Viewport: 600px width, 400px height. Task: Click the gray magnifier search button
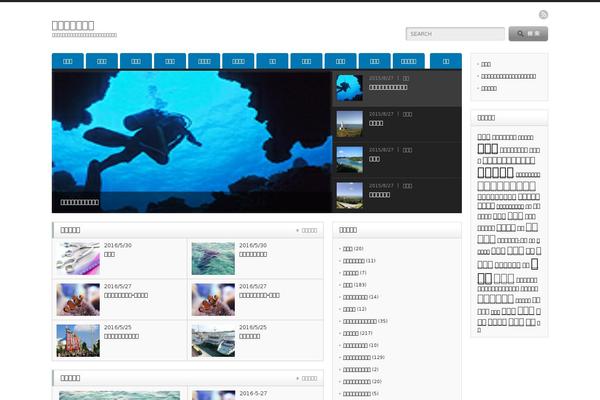coord(528,34)
